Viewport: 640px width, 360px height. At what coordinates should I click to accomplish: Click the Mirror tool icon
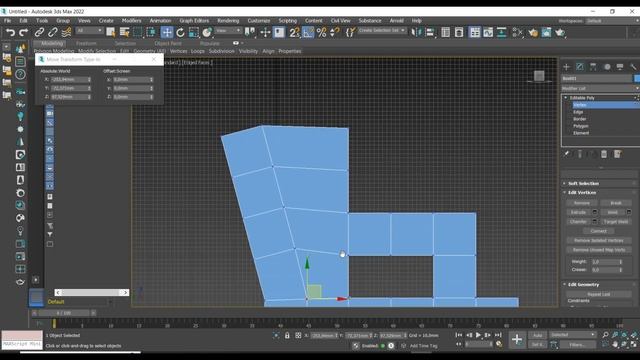tap(416, 32)
